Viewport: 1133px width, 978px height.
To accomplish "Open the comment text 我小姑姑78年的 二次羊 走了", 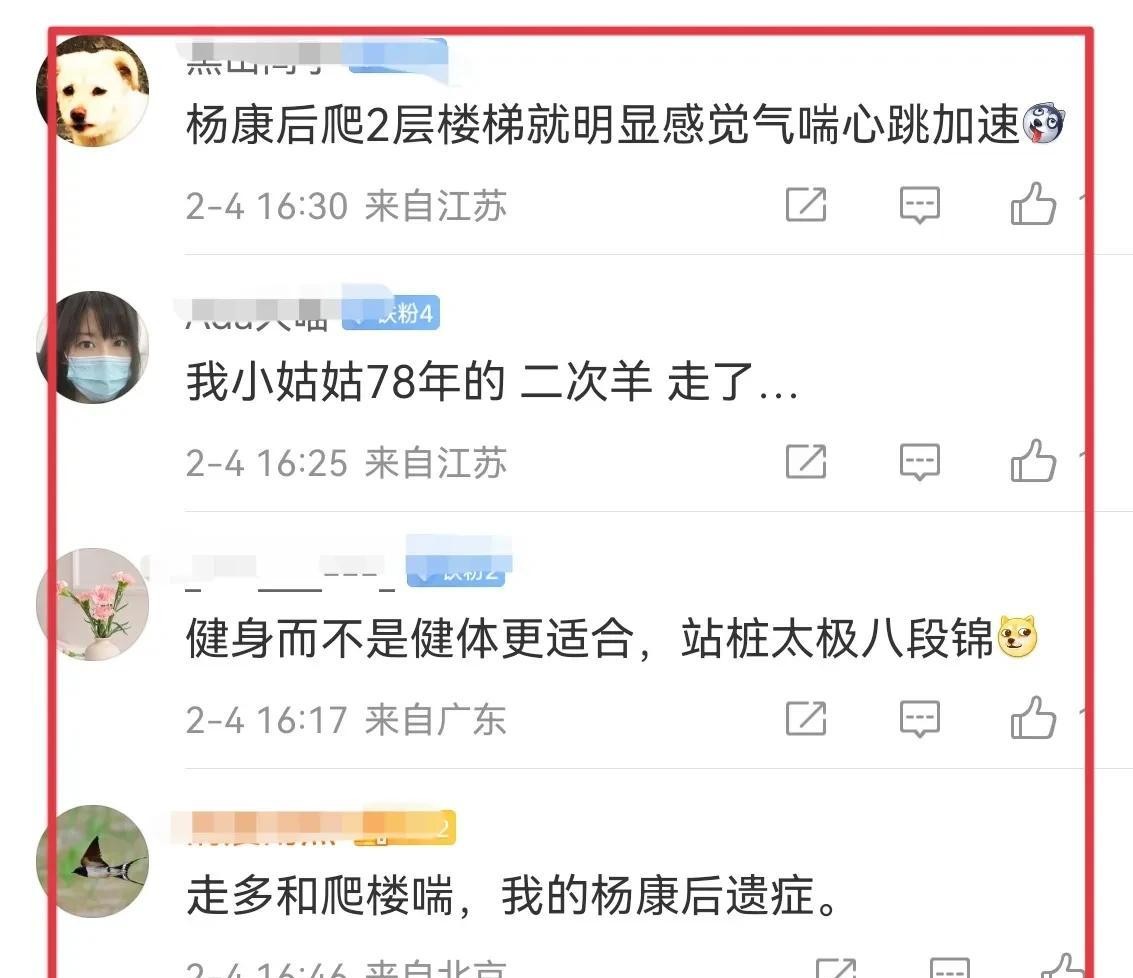I will 492,382.
